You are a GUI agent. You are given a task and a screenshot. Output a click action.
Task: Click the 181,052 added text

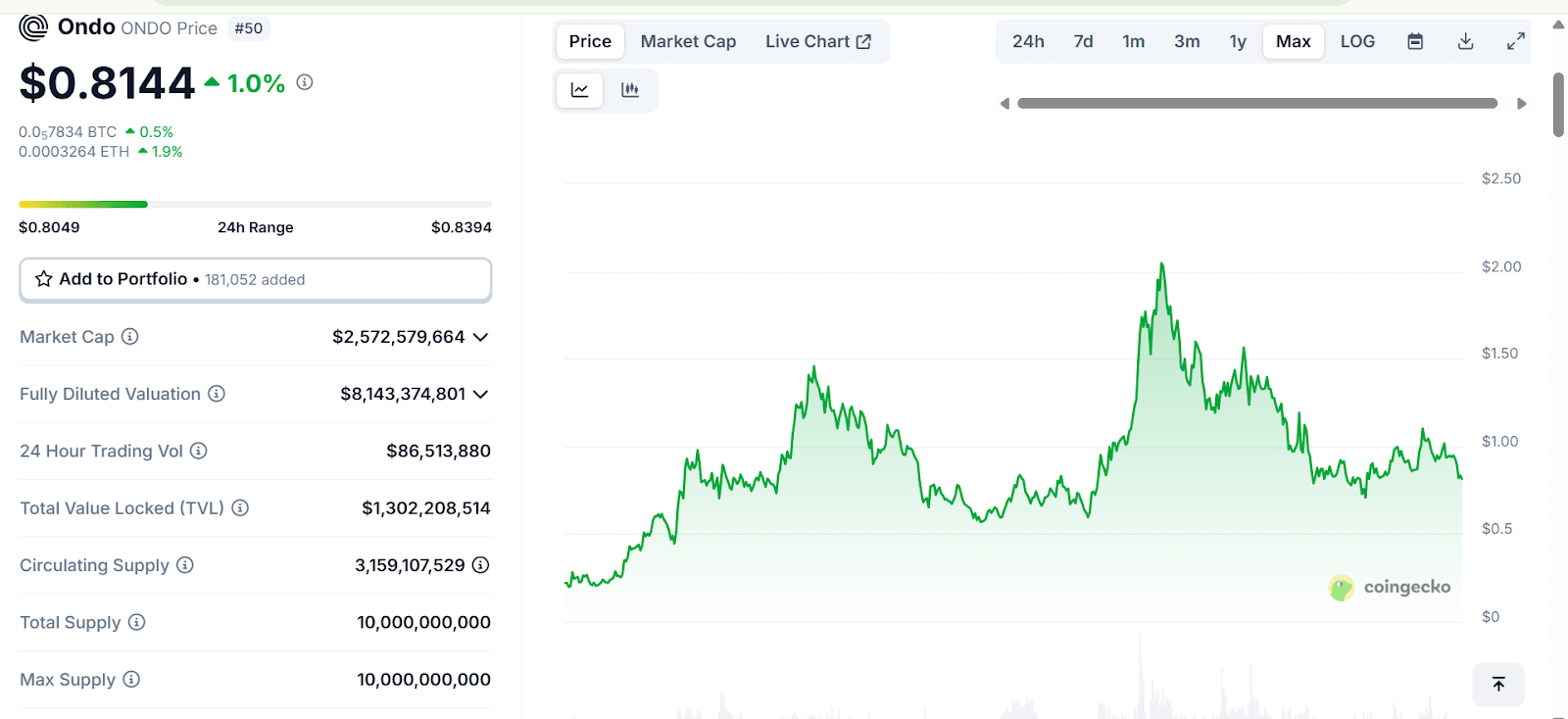(x=255, y=280)
